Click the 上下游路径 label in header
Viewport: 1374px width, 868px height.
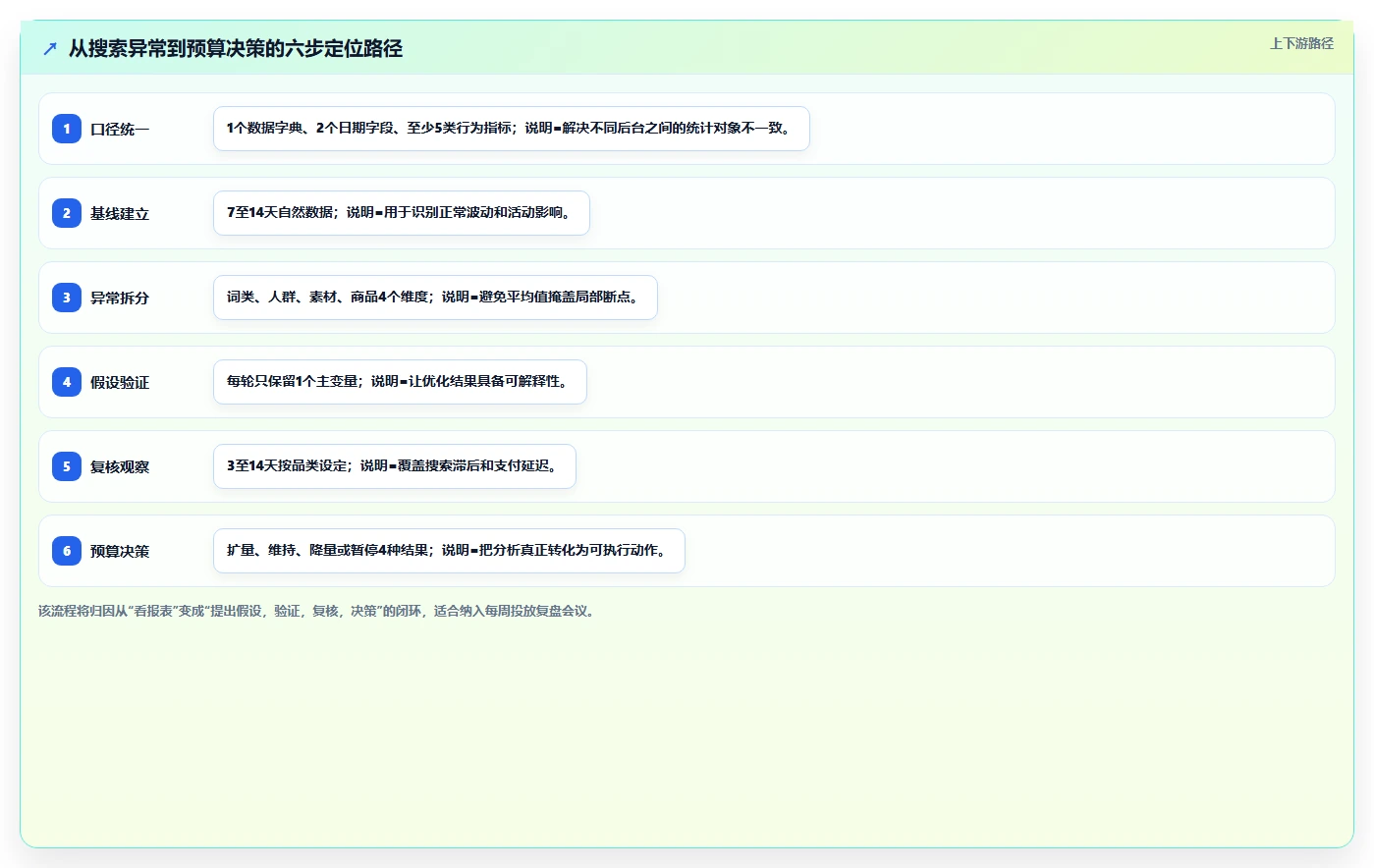(1301, 43)
